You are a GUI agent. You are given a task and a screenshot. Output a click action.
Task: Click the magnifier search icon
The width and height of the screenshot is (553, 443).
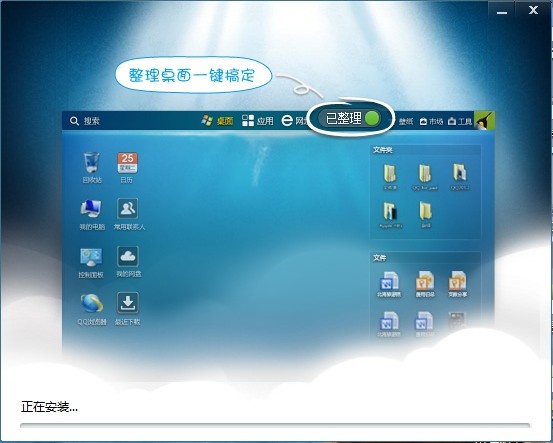click(74, 121)
